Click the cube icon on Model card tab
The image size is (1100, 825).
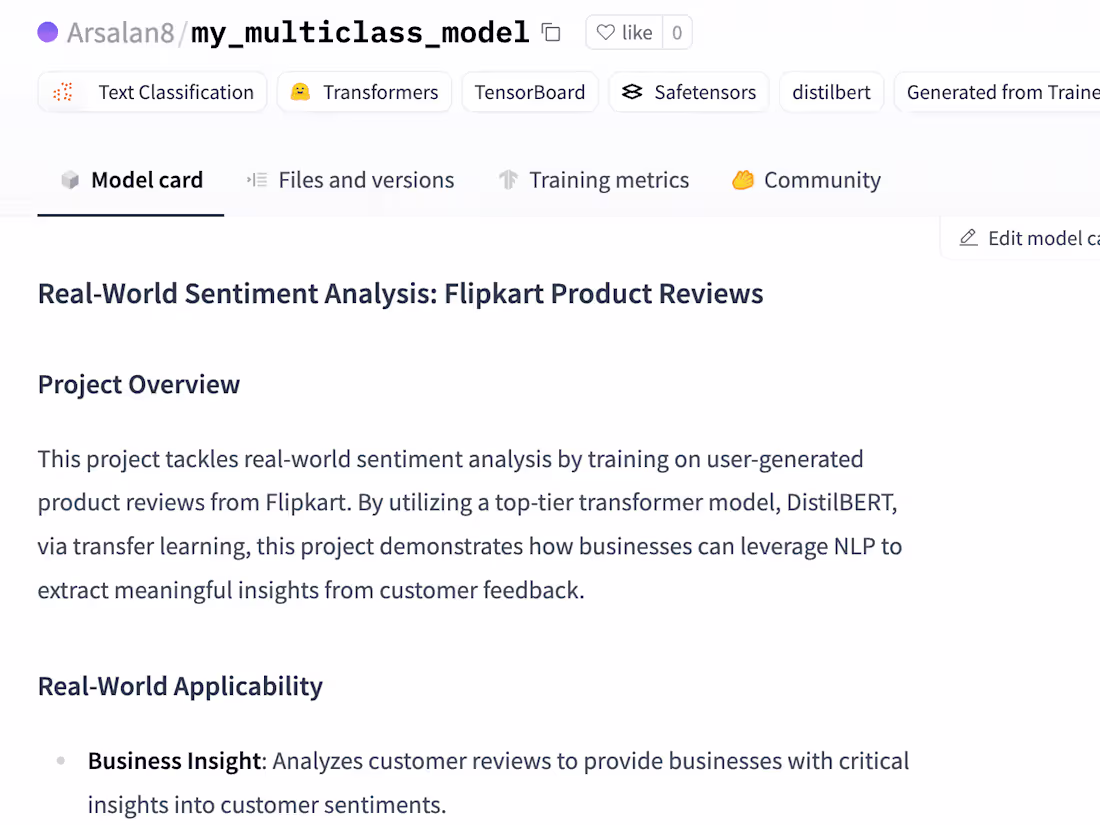point(68,180)
